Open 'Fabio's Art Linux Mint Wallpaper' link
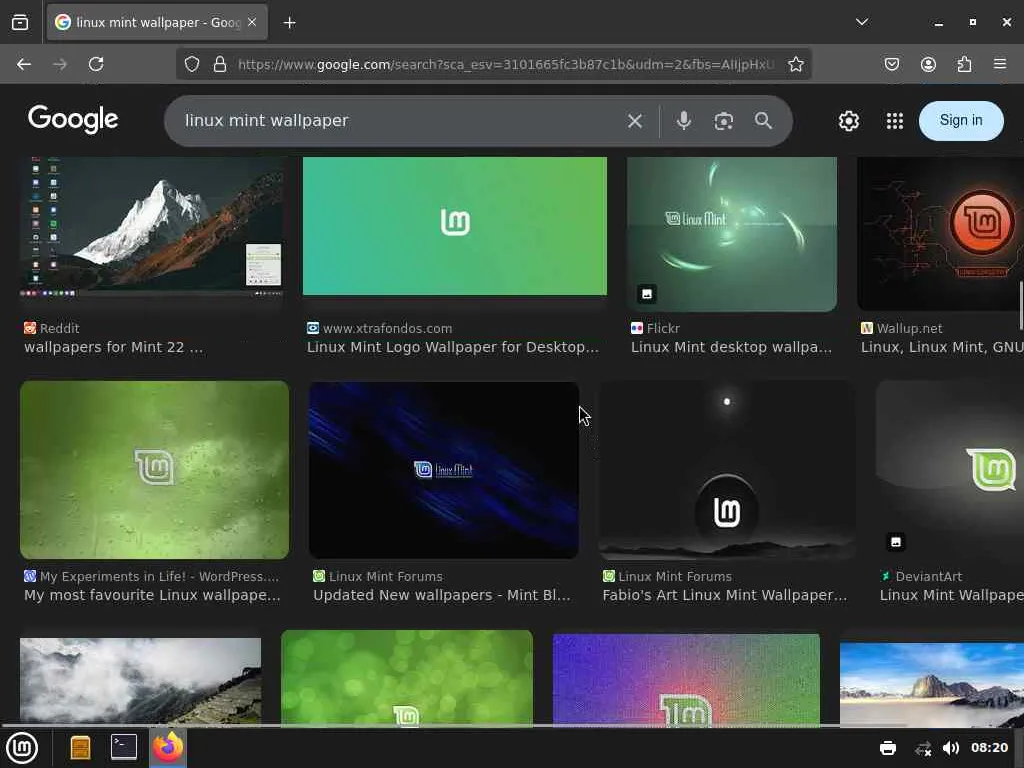This screenshot has height=768, width=1024. pyautogui.click(x=725, y=596)
